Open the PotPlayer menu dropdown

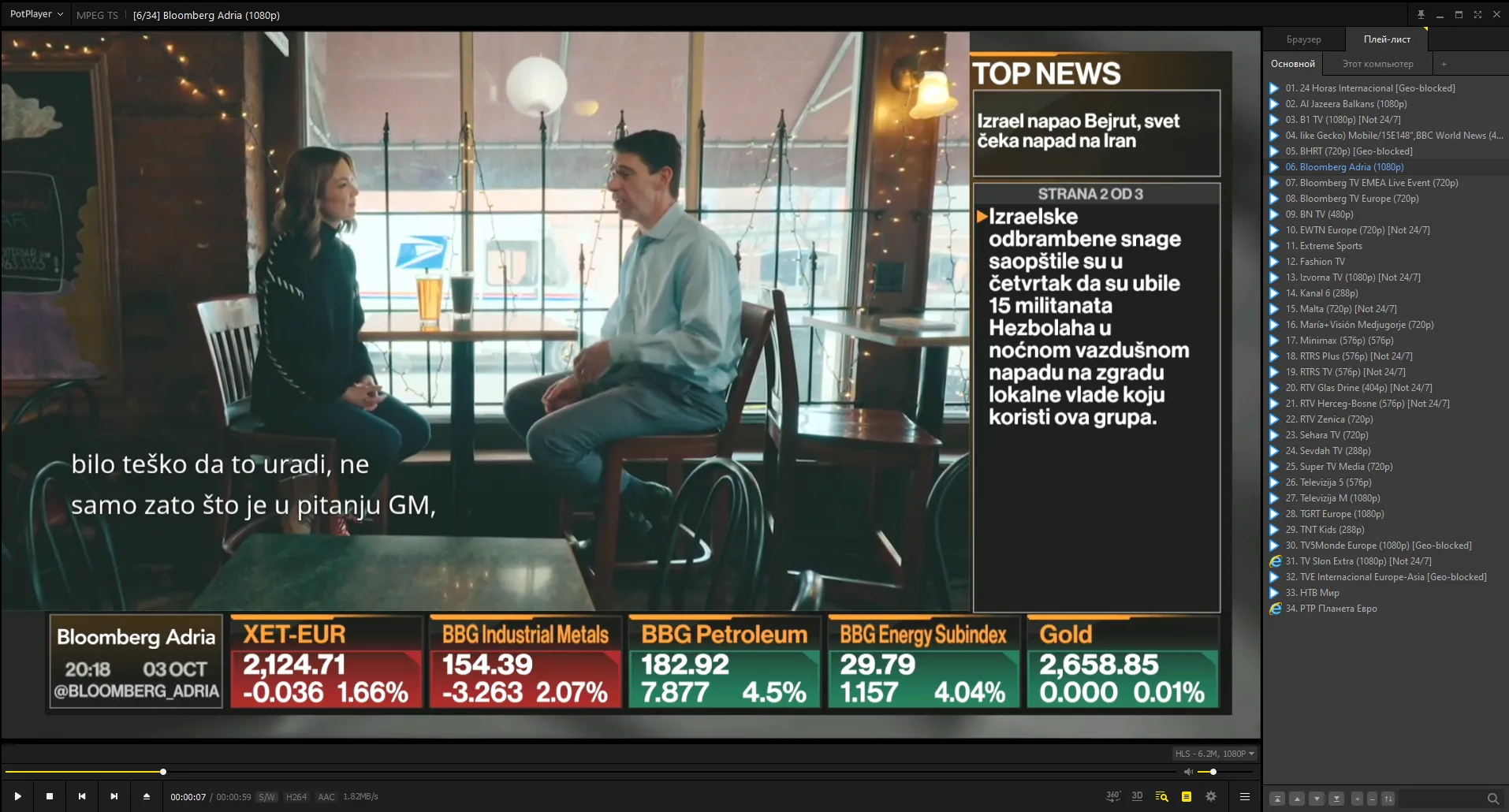coord(36,14)
